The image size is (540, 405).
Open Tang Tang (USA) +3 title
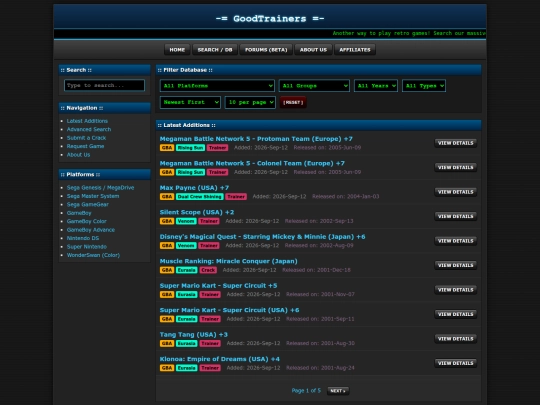coord(194,334)
